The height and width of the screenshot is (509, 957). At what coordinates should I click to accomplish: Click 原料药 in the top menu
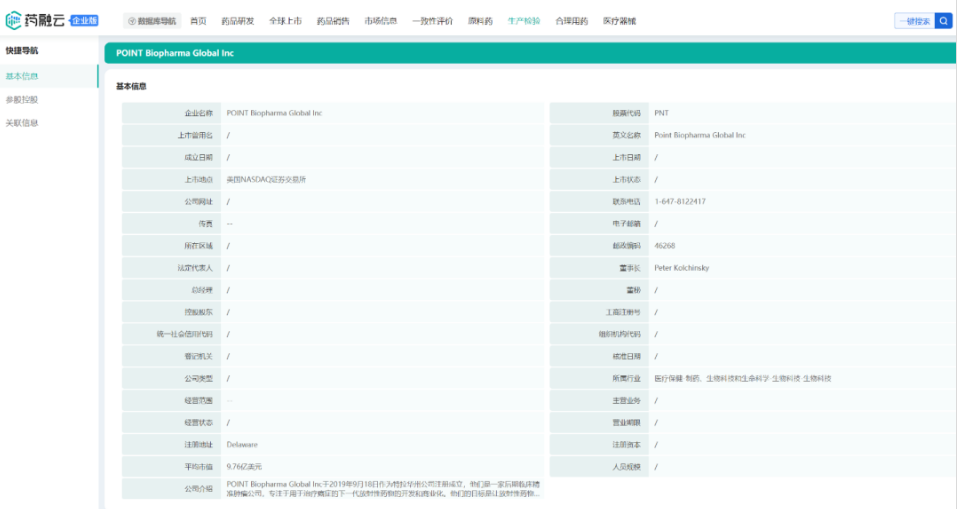[480, 21]
